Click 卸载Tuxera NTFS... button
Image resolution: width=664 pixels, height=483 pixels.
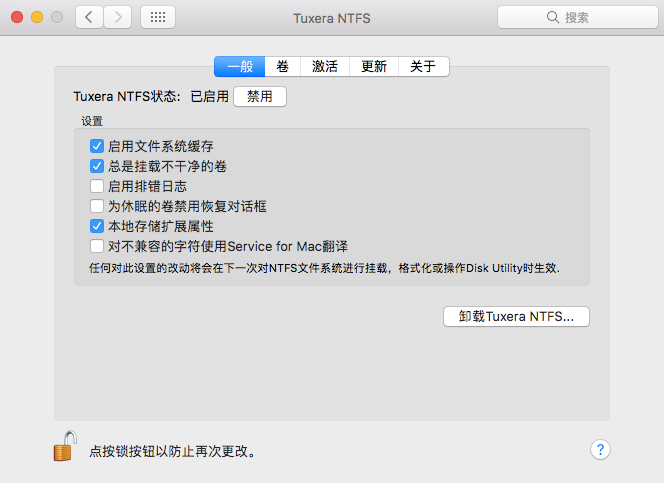pyautogui.click(x=516, y=316)
